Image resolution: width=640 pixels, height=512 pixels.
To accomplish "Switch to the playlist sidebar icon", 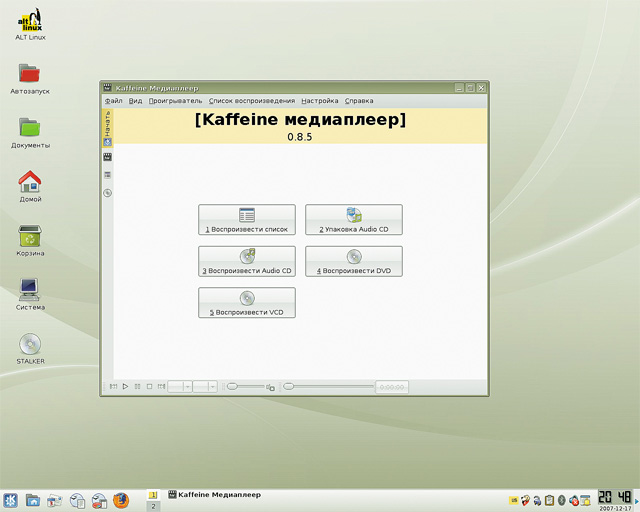I will [x=107, y=175].
